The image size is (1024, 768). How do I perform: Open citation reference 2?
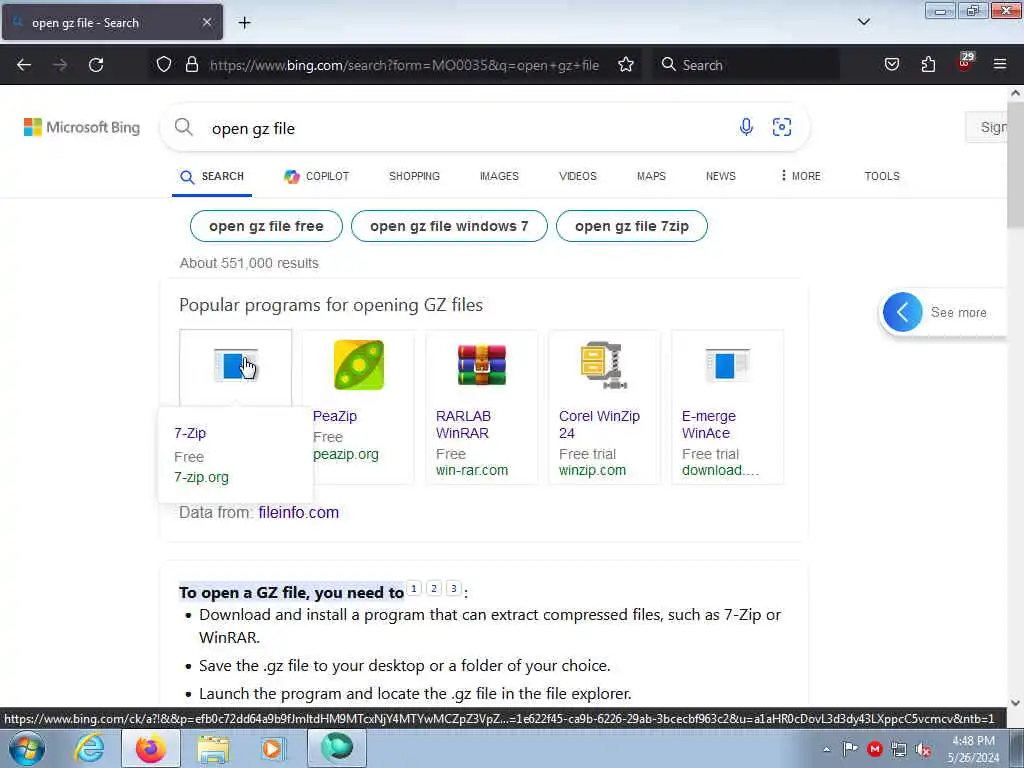point(434,588)
